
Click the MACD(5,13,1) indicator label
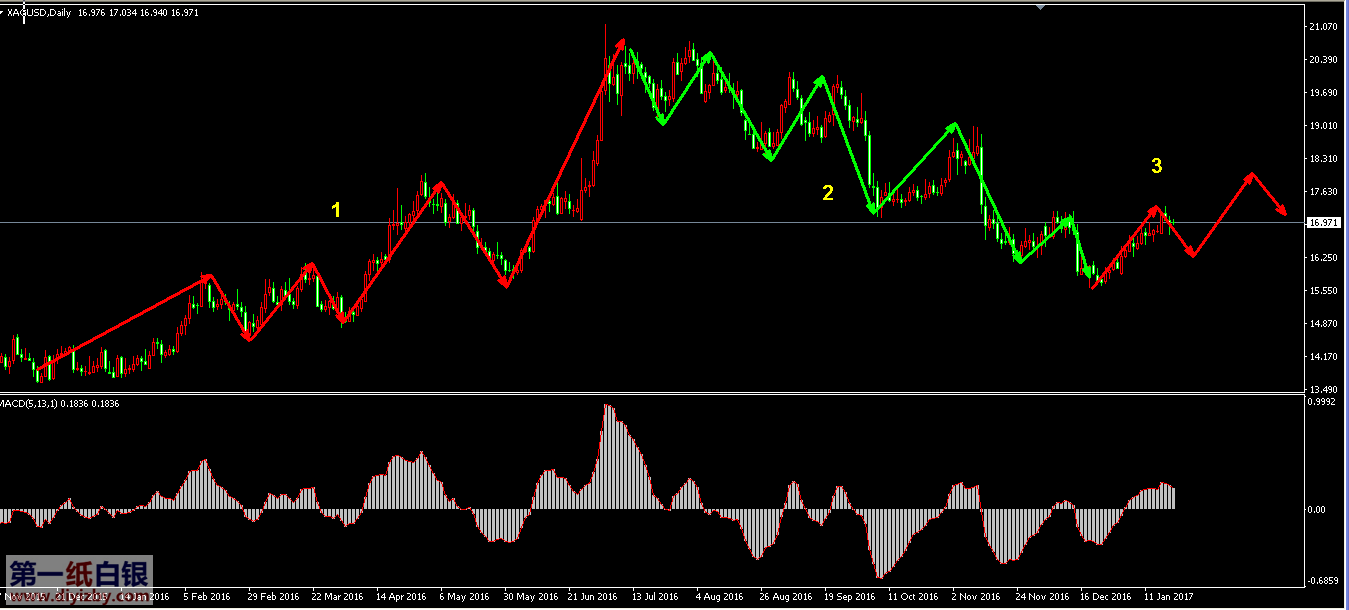pos(32,403)
